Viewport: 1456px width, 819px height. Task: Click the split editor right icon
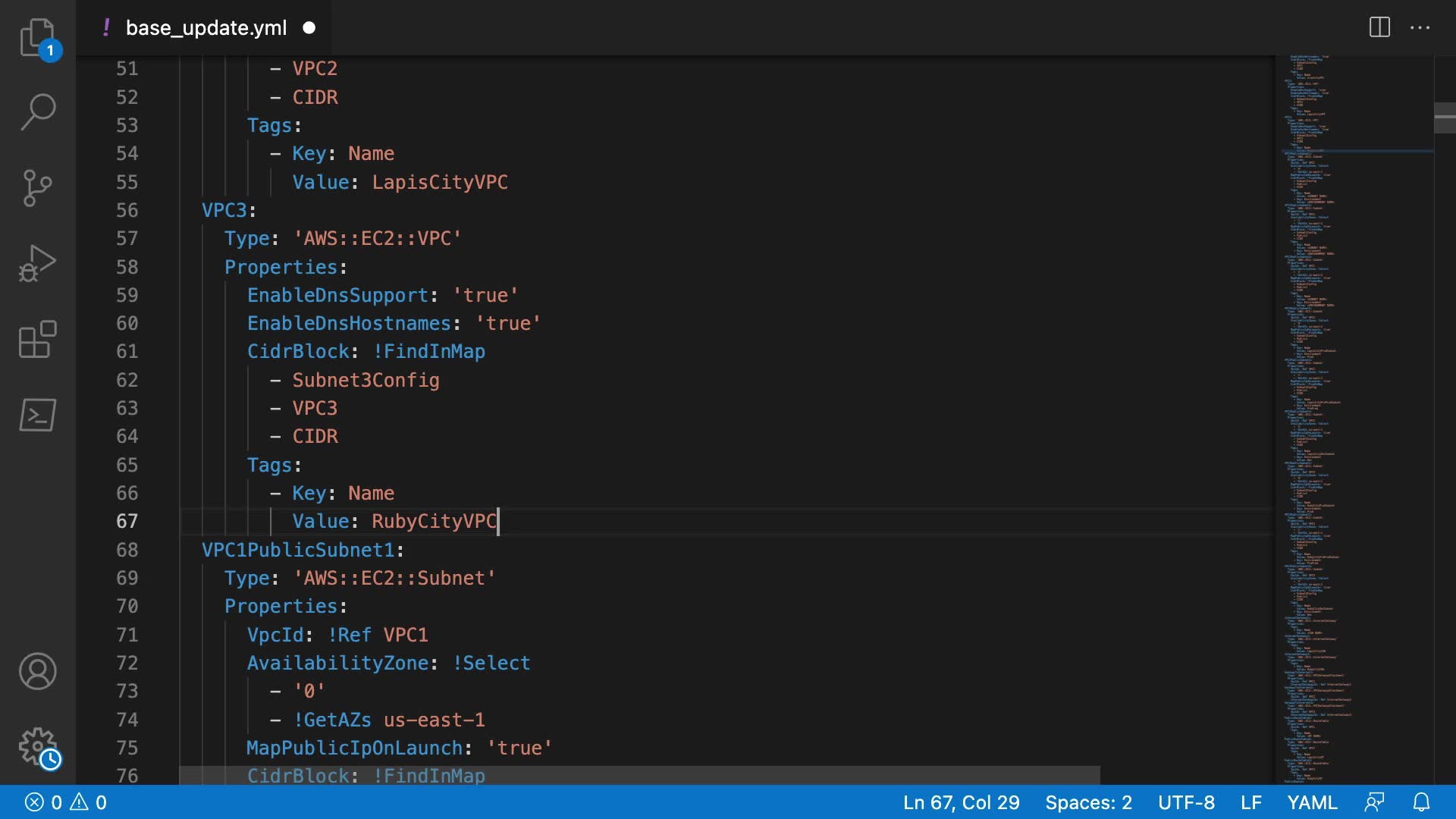coord(1379,28)
